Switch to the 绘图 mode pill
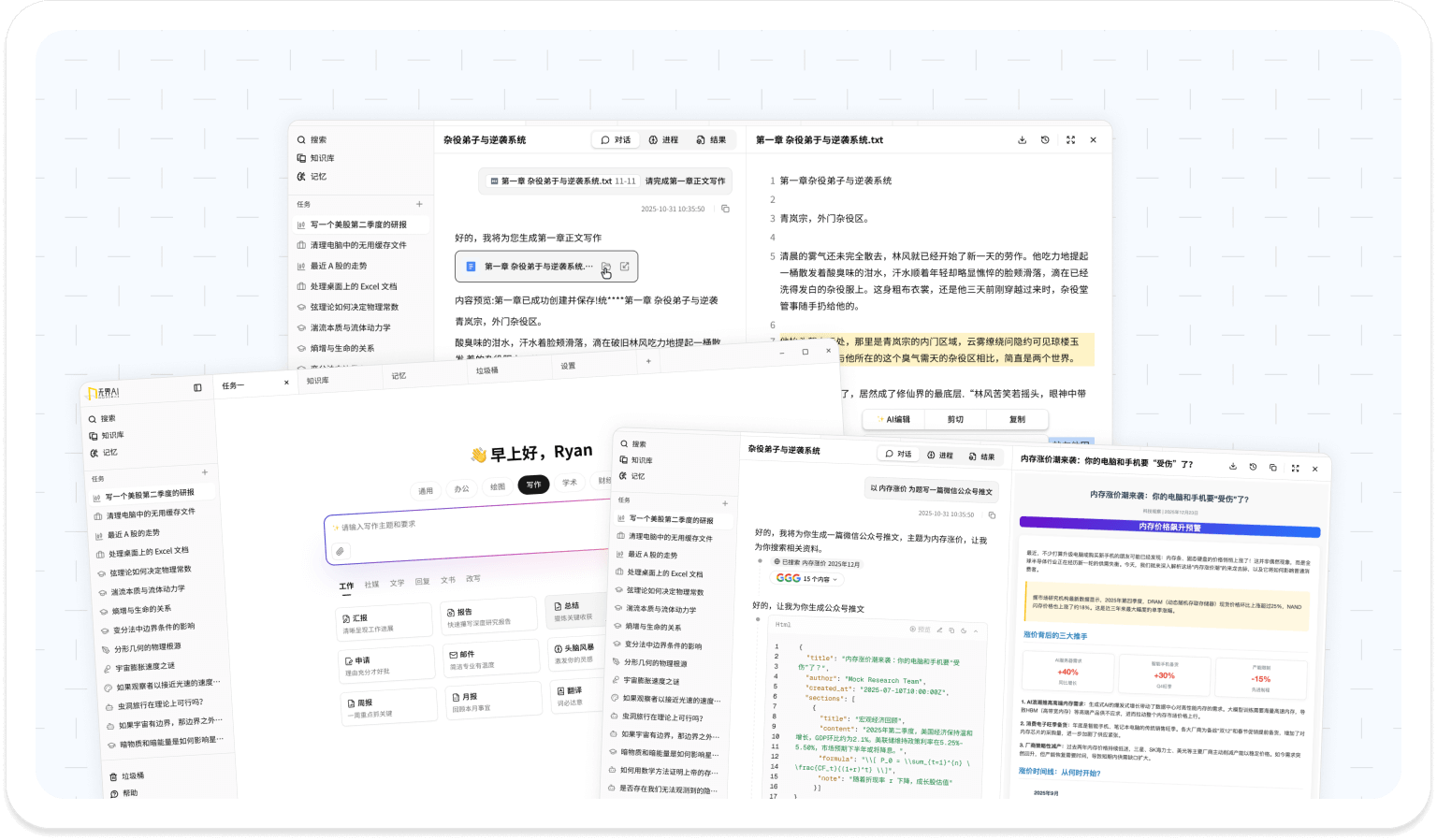The image size is (1437, 840). 498,486
